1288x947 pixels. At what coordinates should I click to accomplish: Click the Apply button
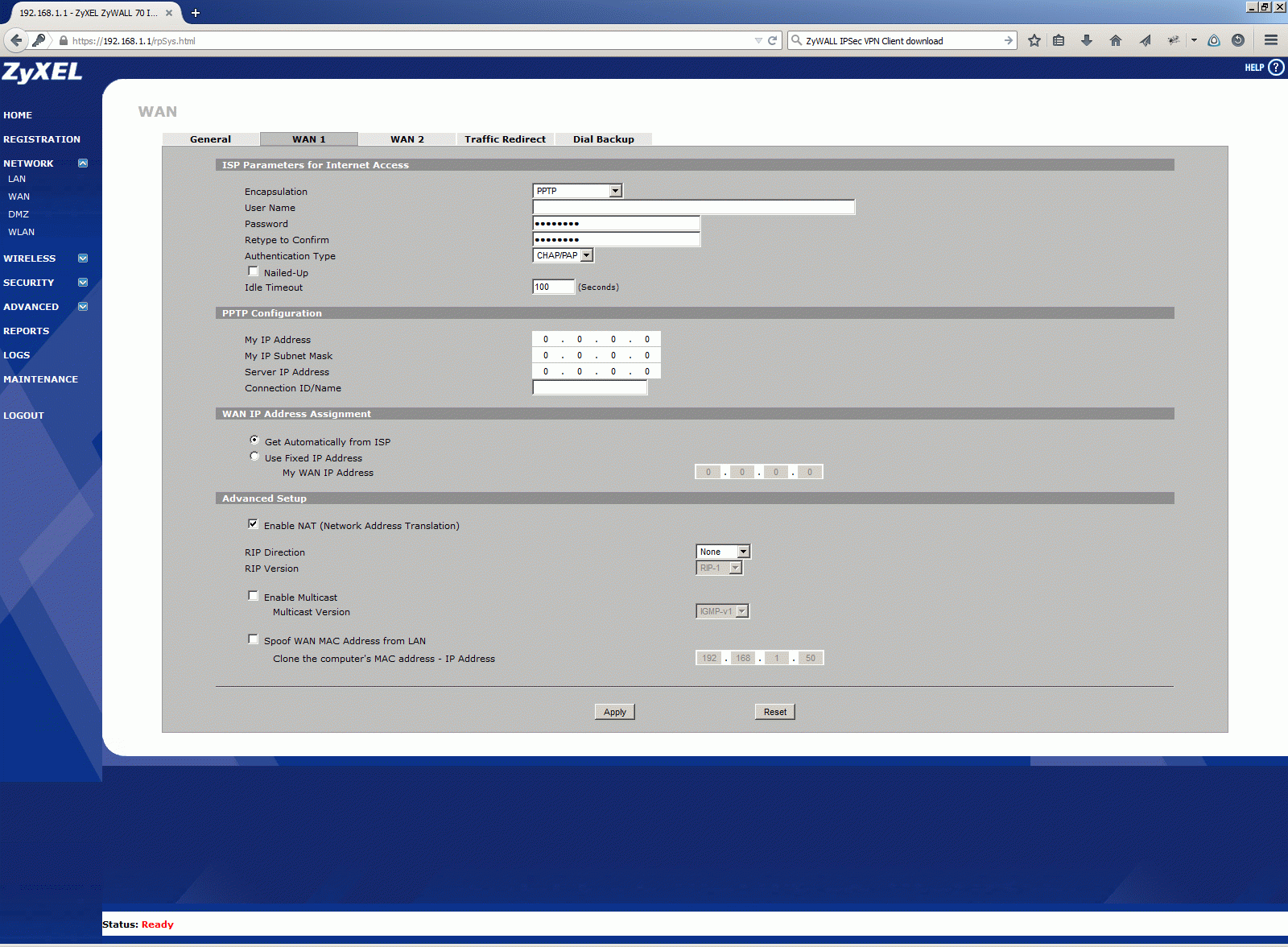tap(614, 712)
